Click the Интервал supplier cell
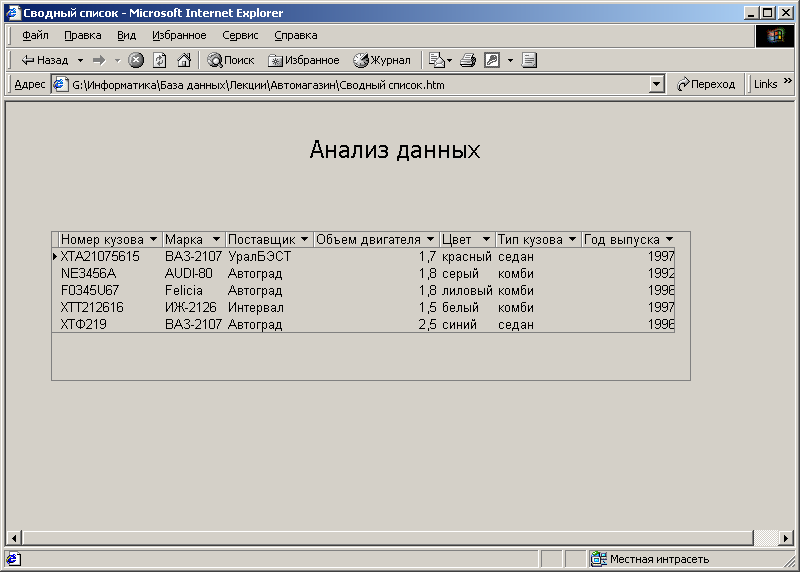 pyautogui.click(x=256, y=308)
